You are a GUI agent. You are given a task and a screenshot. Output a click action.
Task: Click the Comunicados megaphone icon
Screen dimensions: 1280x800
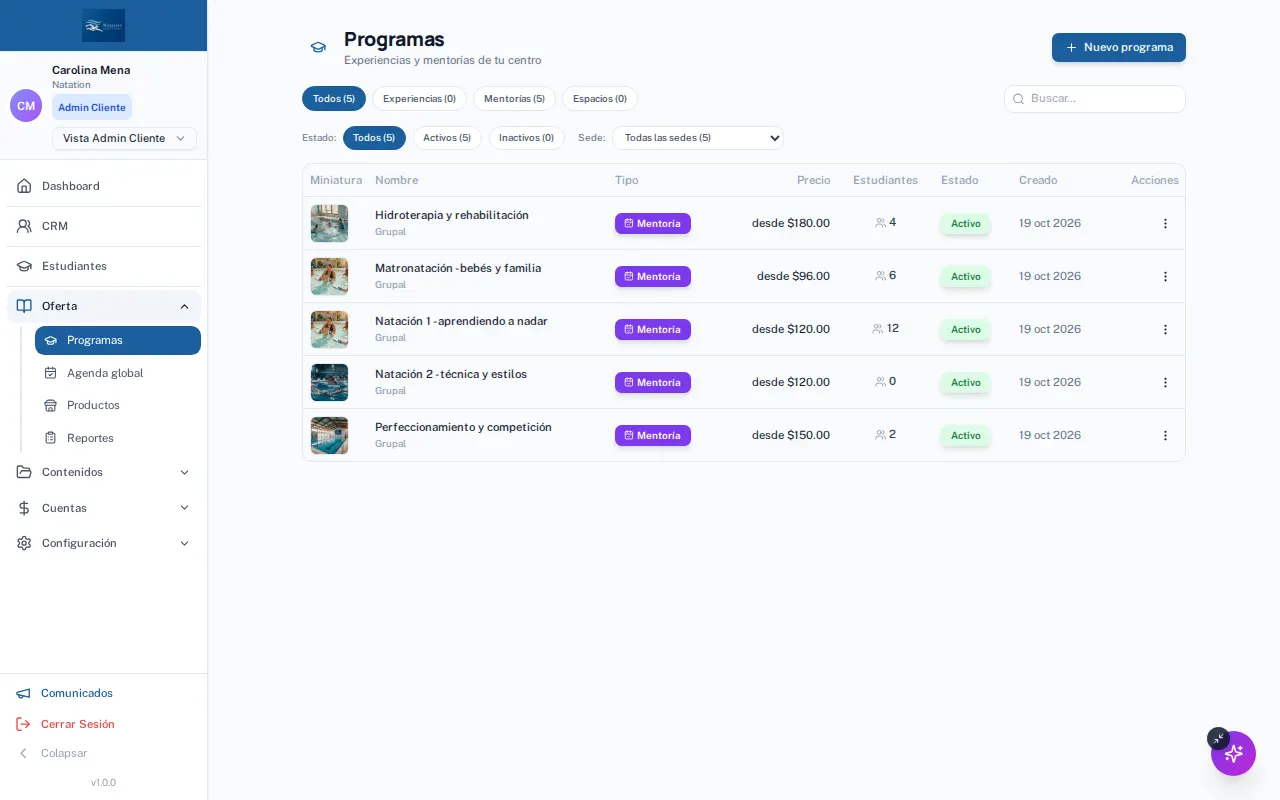(23, 693)
